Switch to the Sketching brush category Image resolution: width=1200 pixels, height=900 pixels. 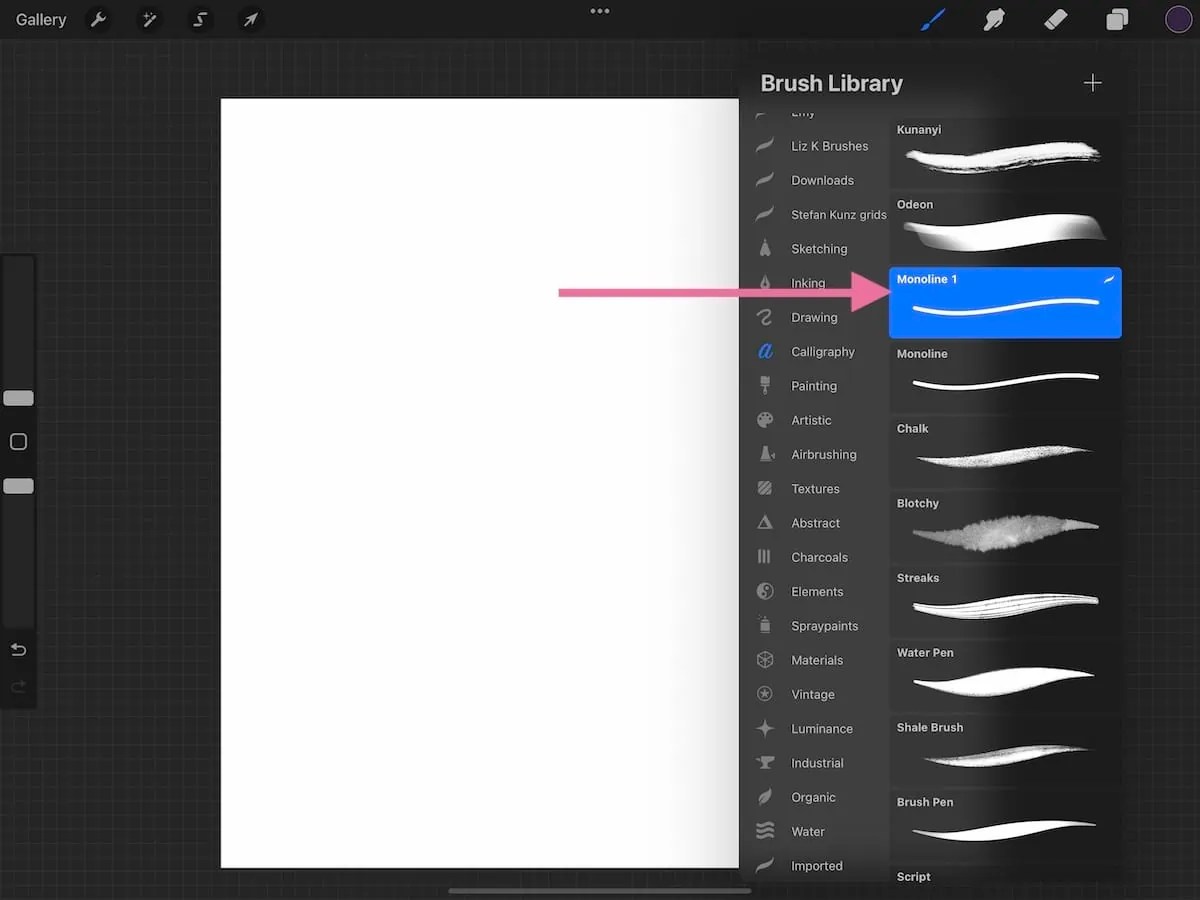[818, 248]
